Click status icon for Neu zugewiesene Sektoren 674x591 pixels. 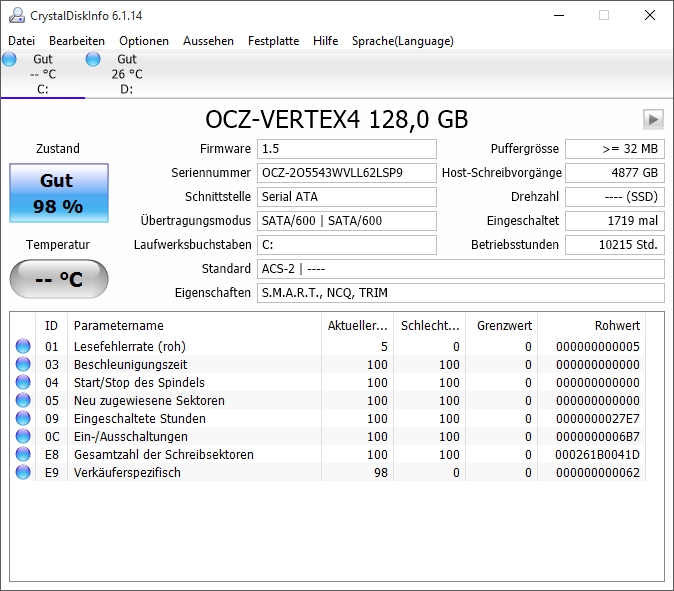23,400
